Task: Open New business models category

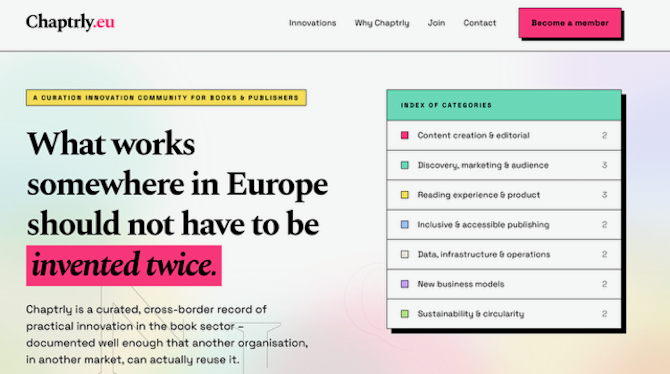Action: [x=504, y=284]
